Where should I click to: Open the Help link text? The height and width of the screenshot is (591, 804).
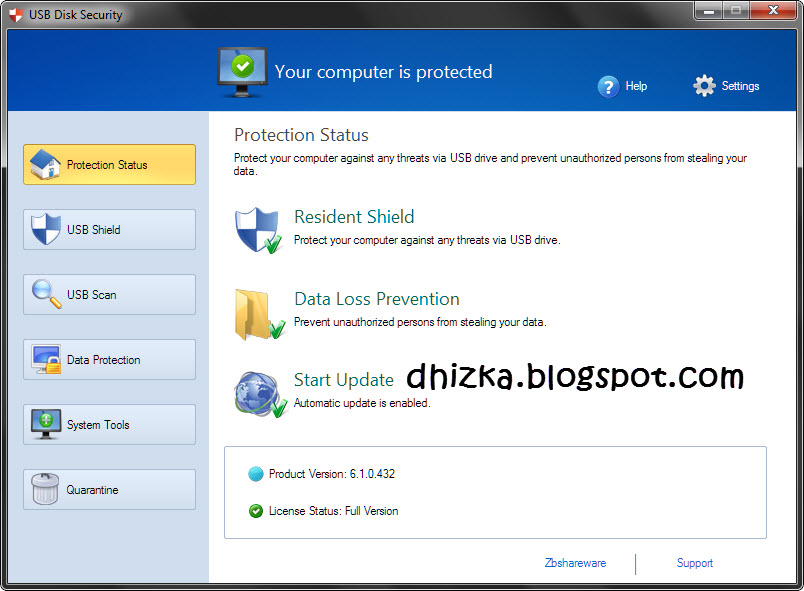636,86
